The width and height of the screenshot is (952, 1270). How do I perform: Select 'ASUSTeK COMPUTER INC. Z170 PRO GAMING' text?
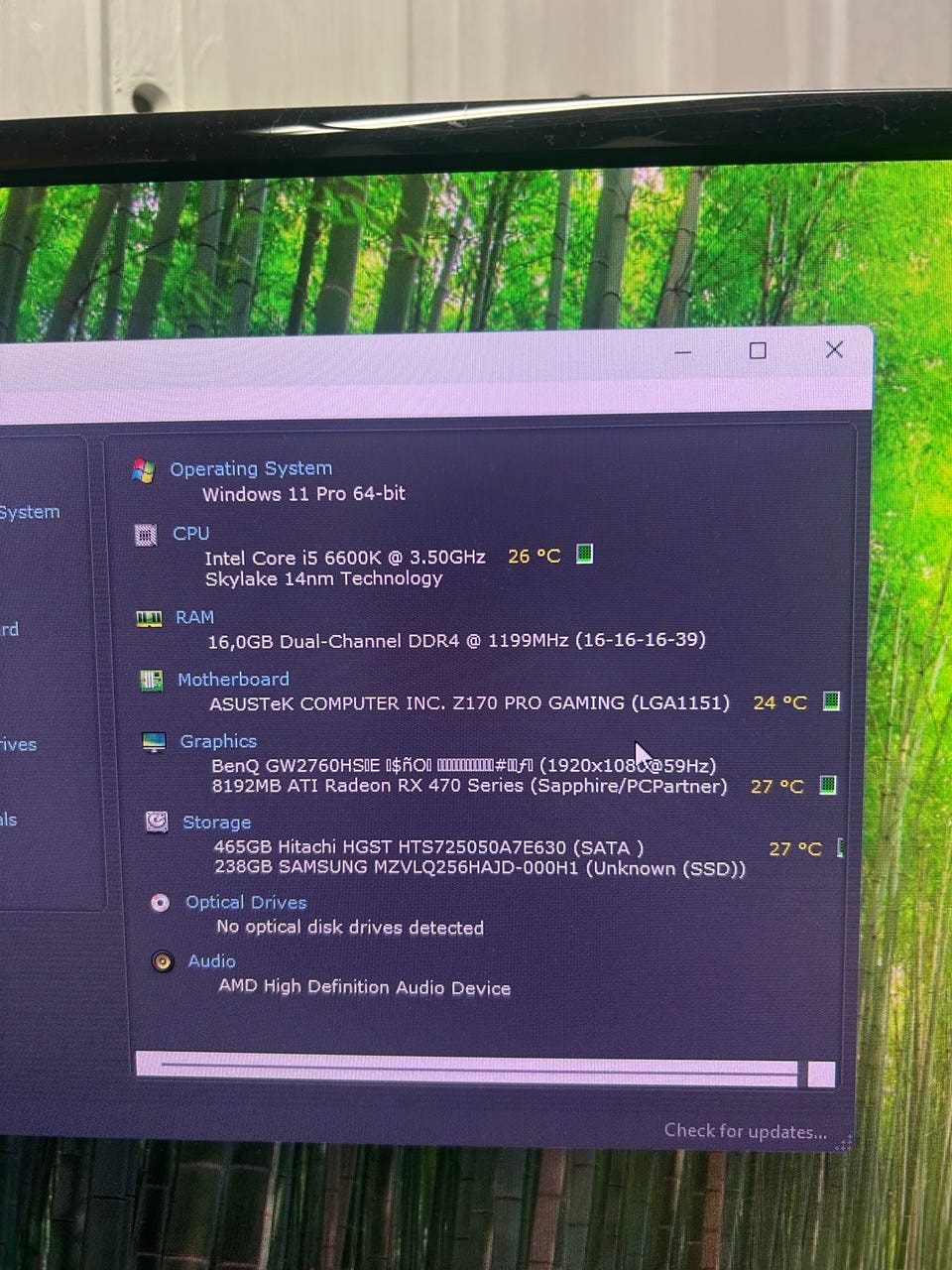(469, 703)
